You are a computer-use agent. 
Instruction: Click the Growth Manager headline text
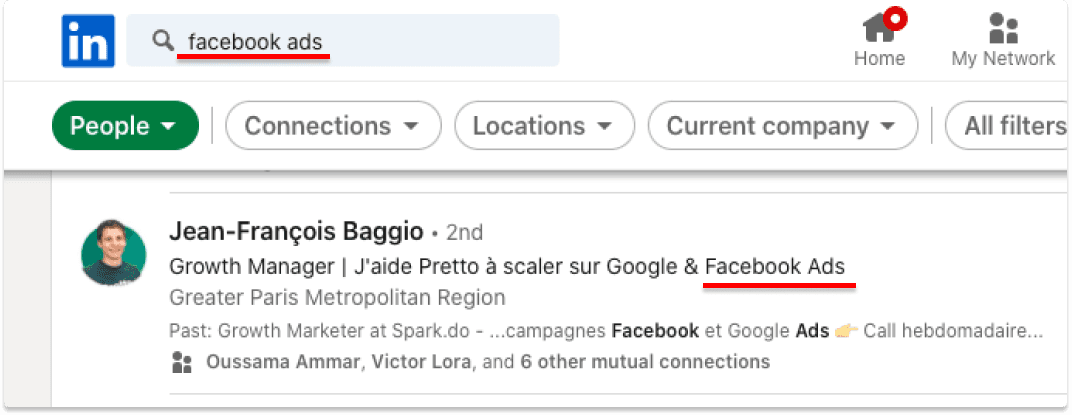tap(507, 267)
